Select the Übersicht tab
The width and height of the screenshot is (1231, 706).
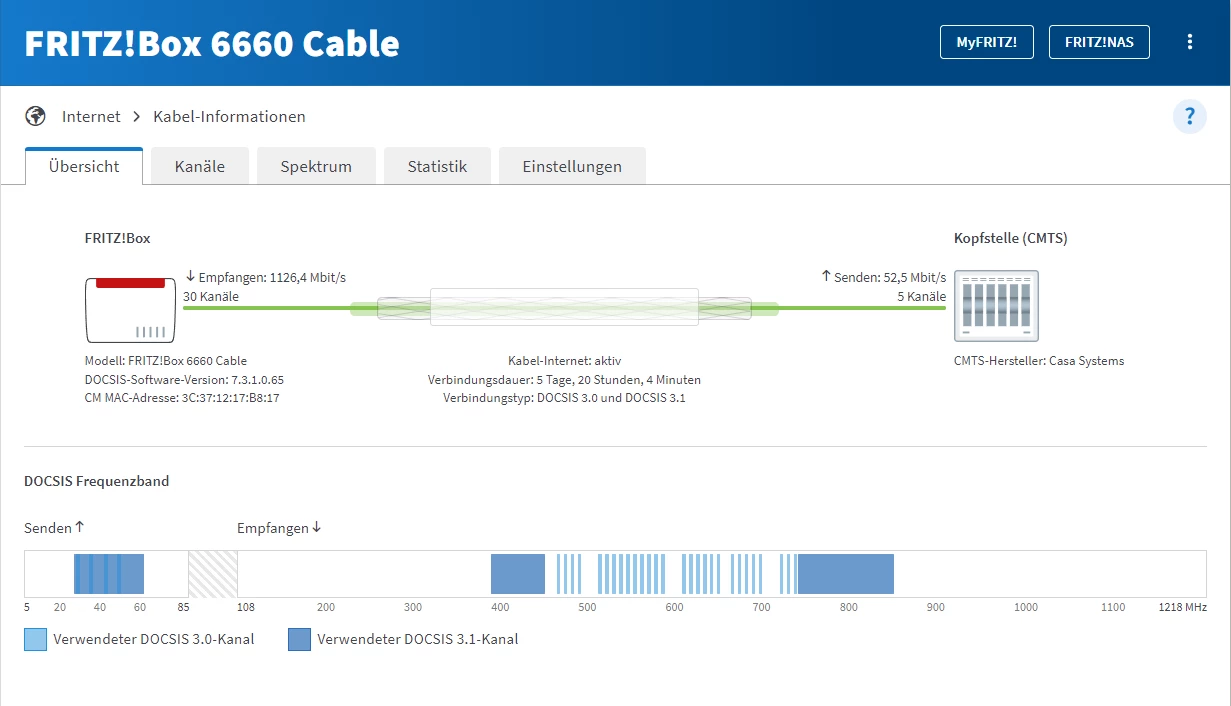pyautogui.click(x=84, y=167)
